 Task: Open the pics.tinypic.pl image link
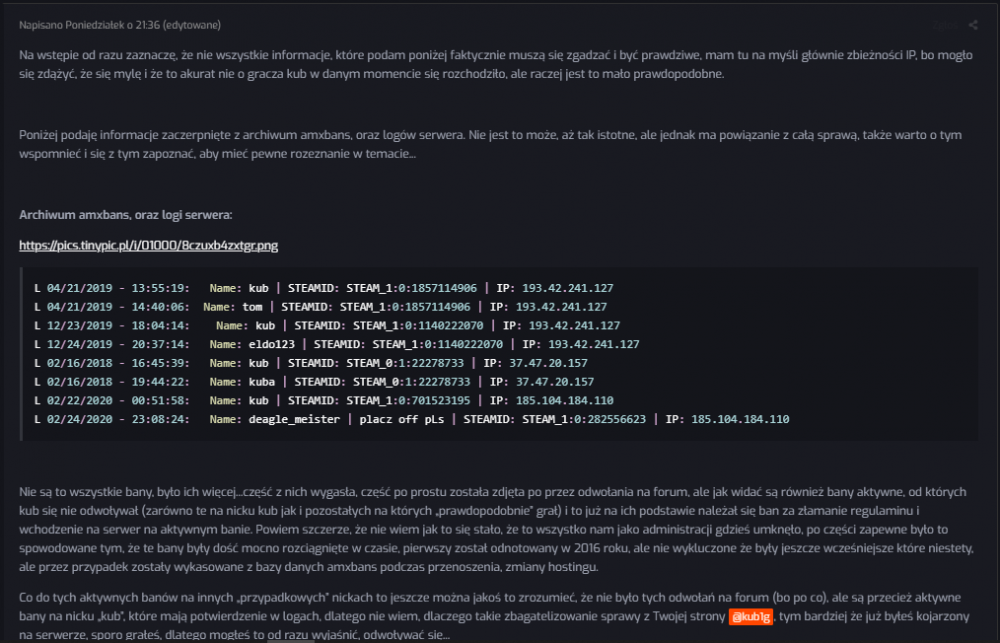coord(149,246)
